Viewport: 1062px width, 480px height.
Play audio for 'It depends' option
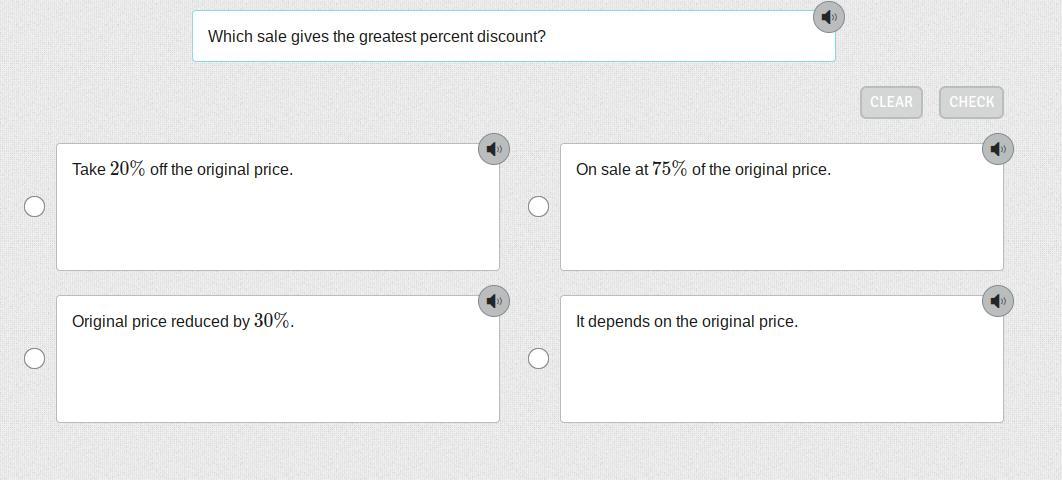click(x=998, y=301)
